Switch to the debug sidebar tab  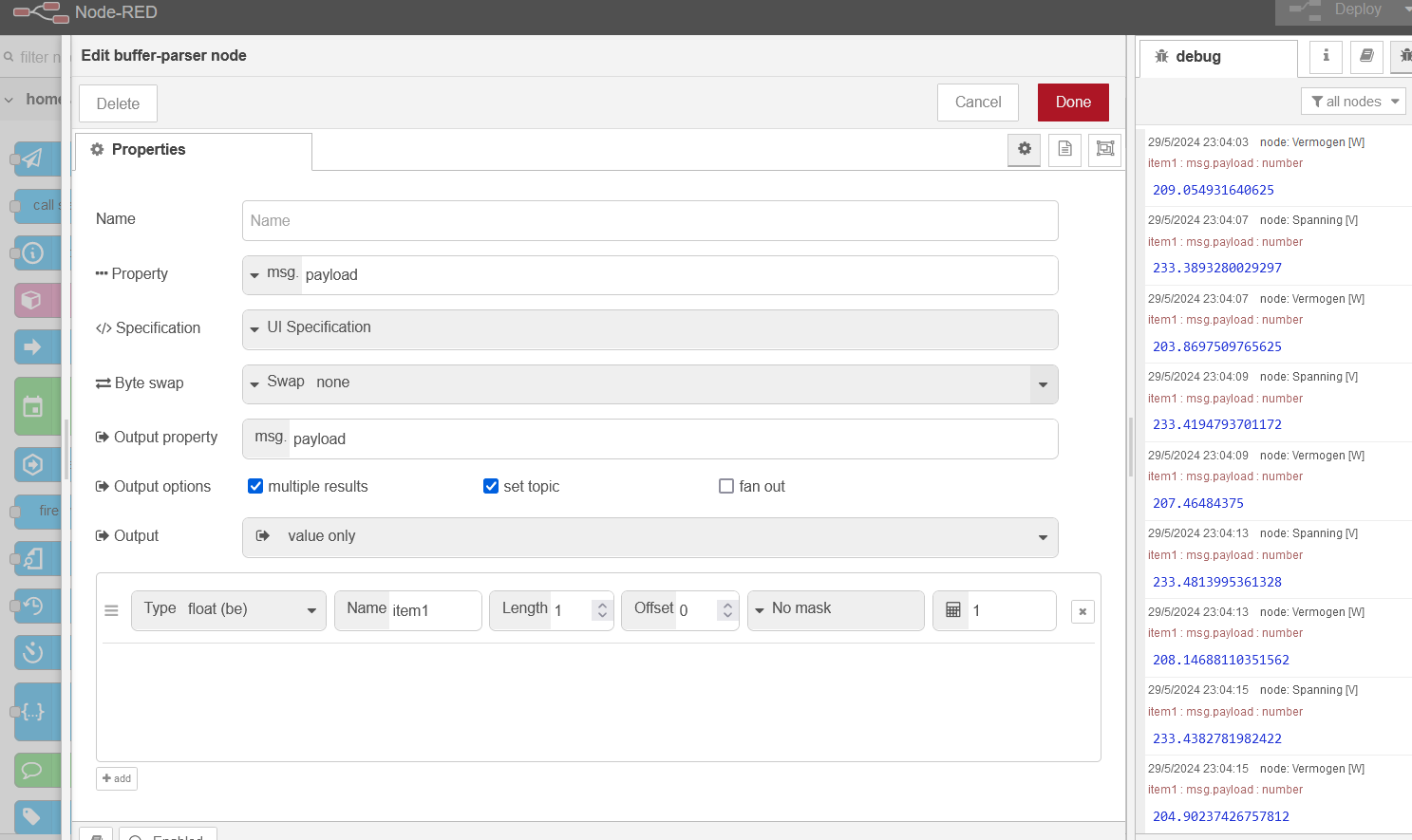pyautogui.click(x=1218, y=57)
